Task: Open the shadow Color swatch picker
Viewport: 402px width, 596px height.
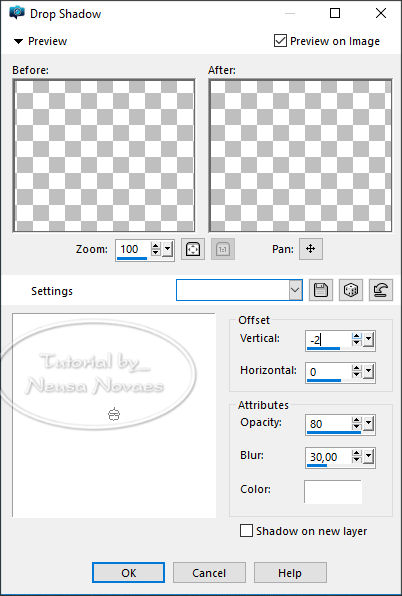Action: click(x=333, y=491)
